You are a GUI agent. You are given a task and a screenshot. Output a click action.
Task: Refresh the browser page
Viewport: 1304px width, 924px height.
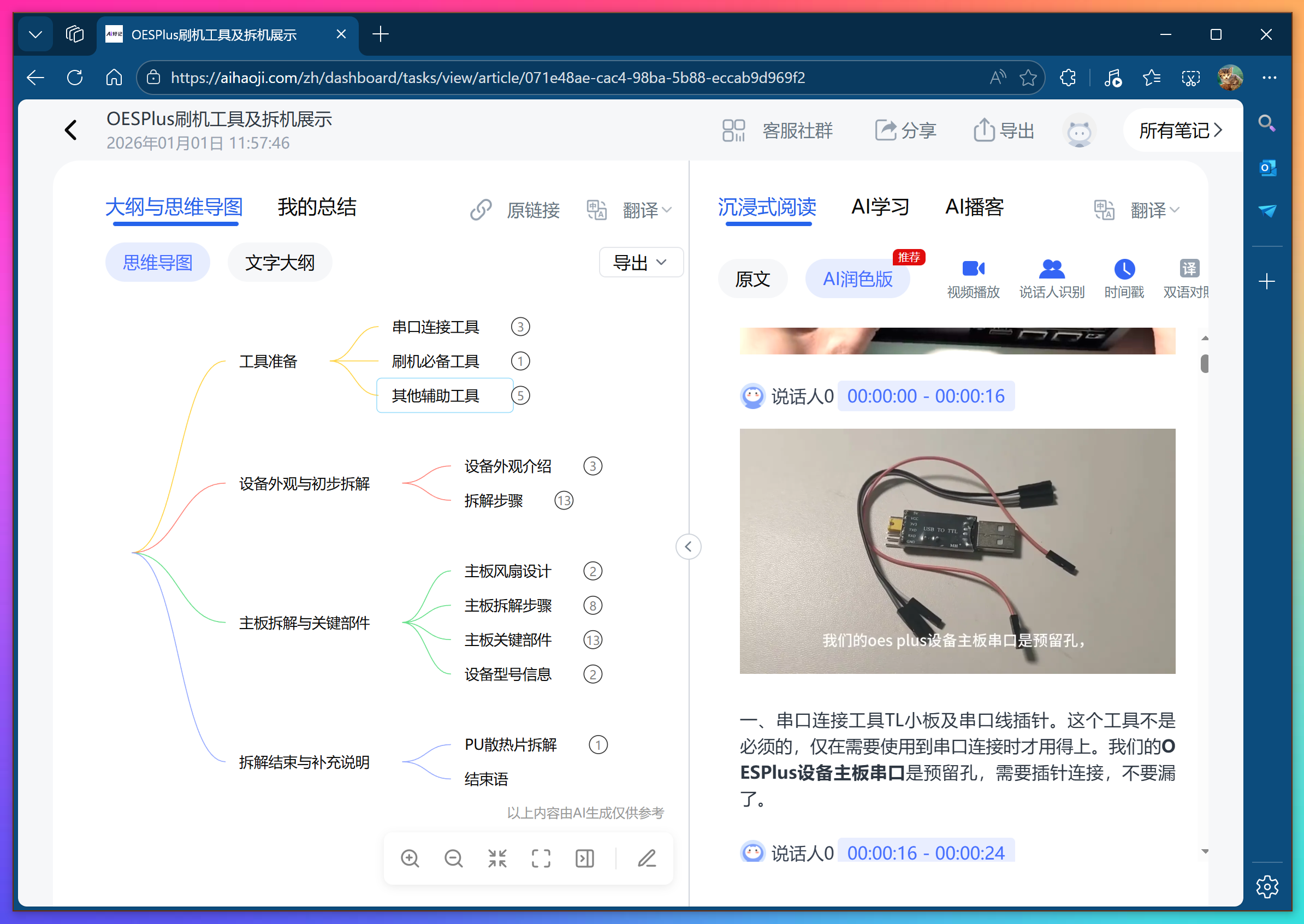[x=74, y=78]
